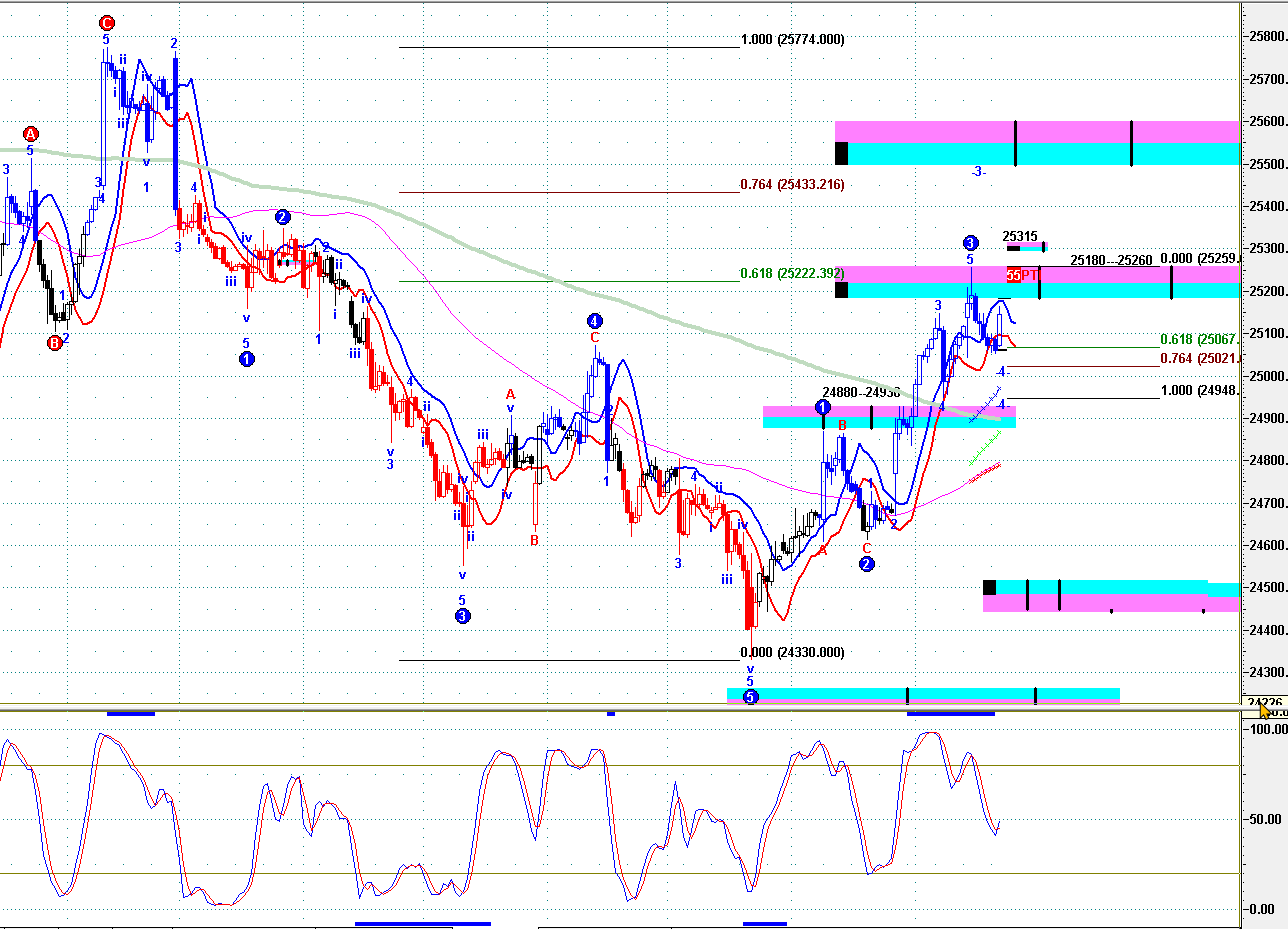Select blue circled 5 marker at chart low
Screen dimensions: 1288x929
(751, 696)
